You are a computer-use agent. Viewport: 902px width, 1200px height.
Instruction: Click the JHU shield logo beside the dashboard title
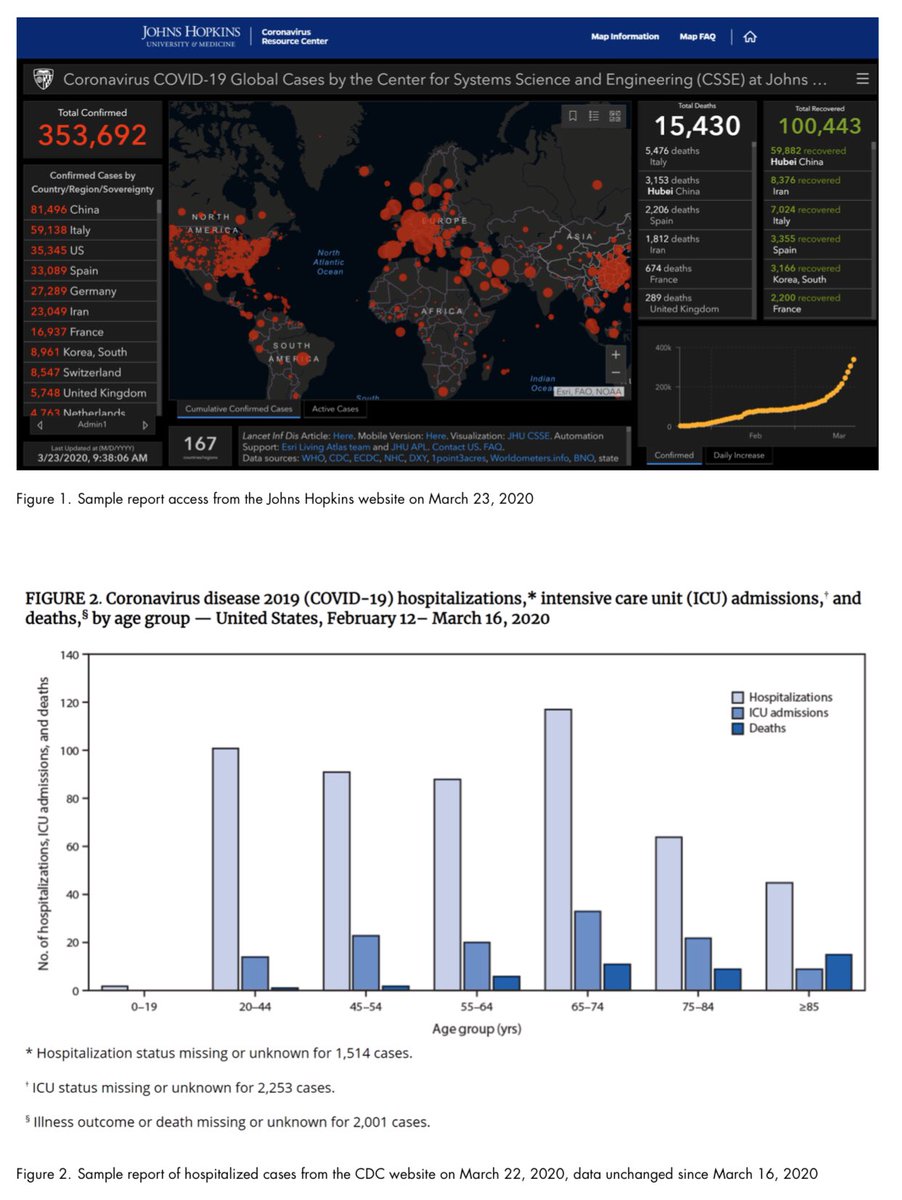pyautogui.click(x=43, y=79)
